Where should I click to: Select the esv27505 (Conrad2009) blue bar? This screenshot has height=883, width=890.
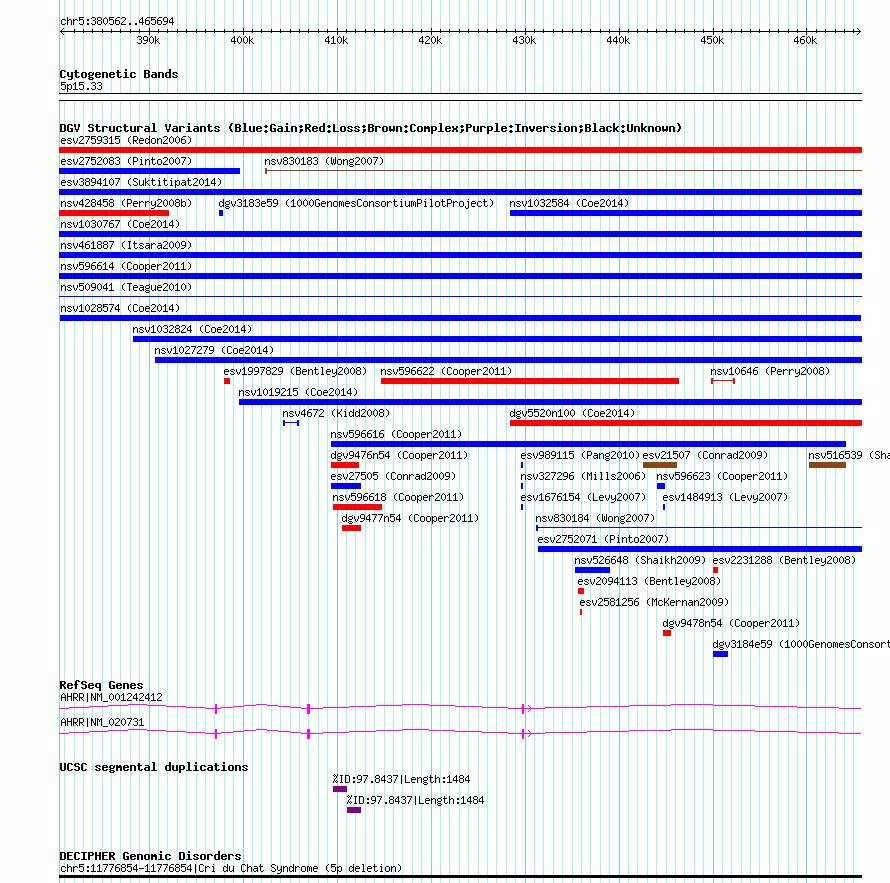point(346,486)
